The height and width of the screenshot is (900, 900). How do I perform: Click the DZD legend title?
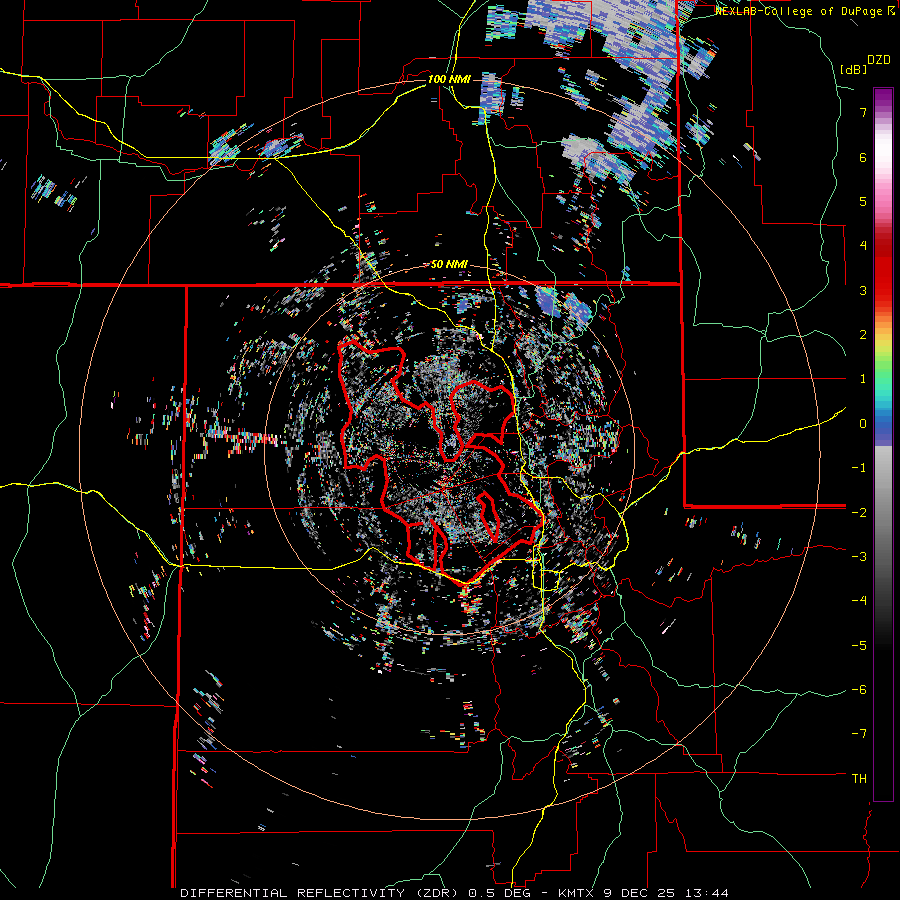(x=879, y=60)
